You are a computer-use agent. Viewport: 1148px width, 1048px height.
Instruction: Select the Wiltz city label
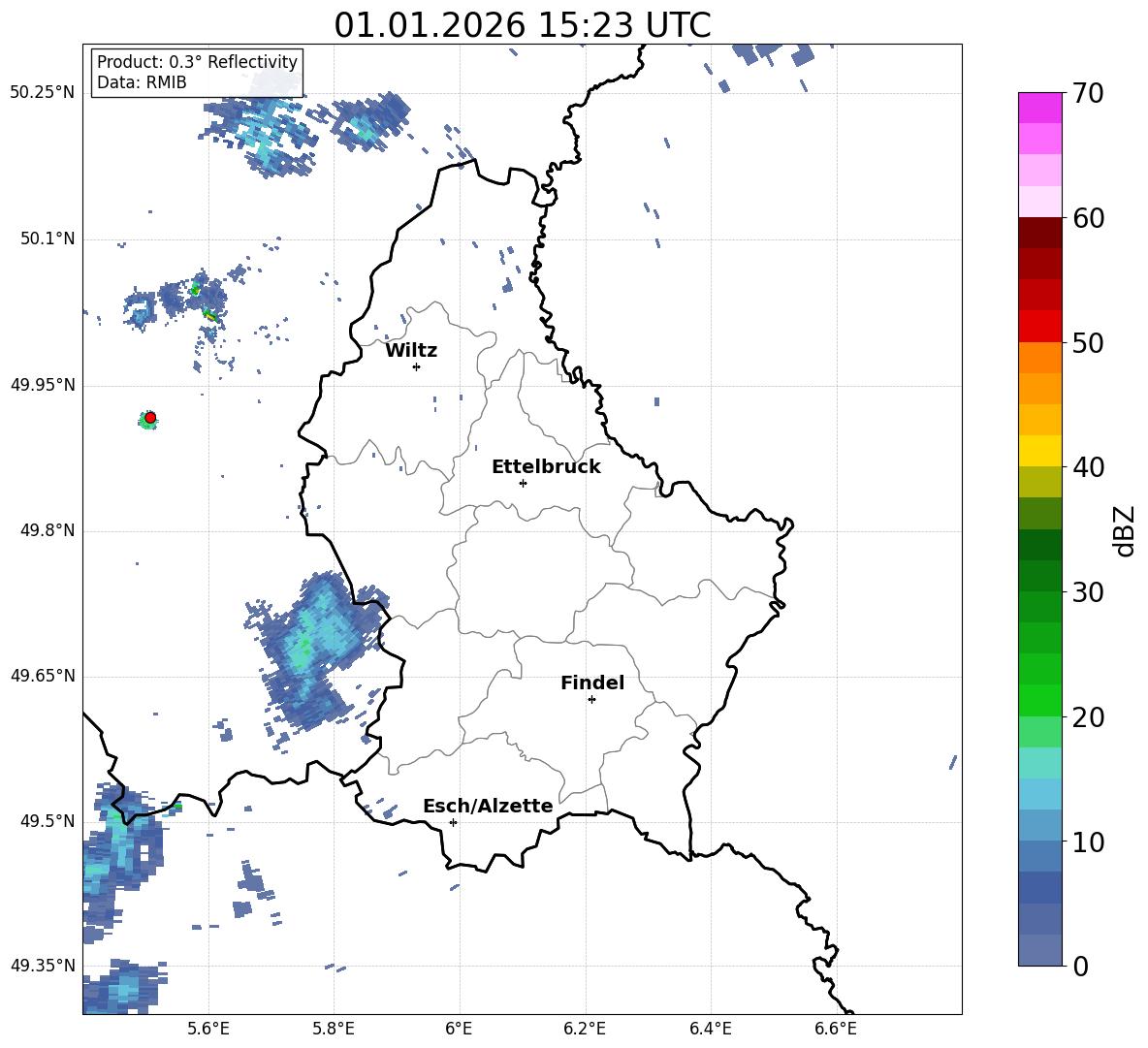click(411, 351)
